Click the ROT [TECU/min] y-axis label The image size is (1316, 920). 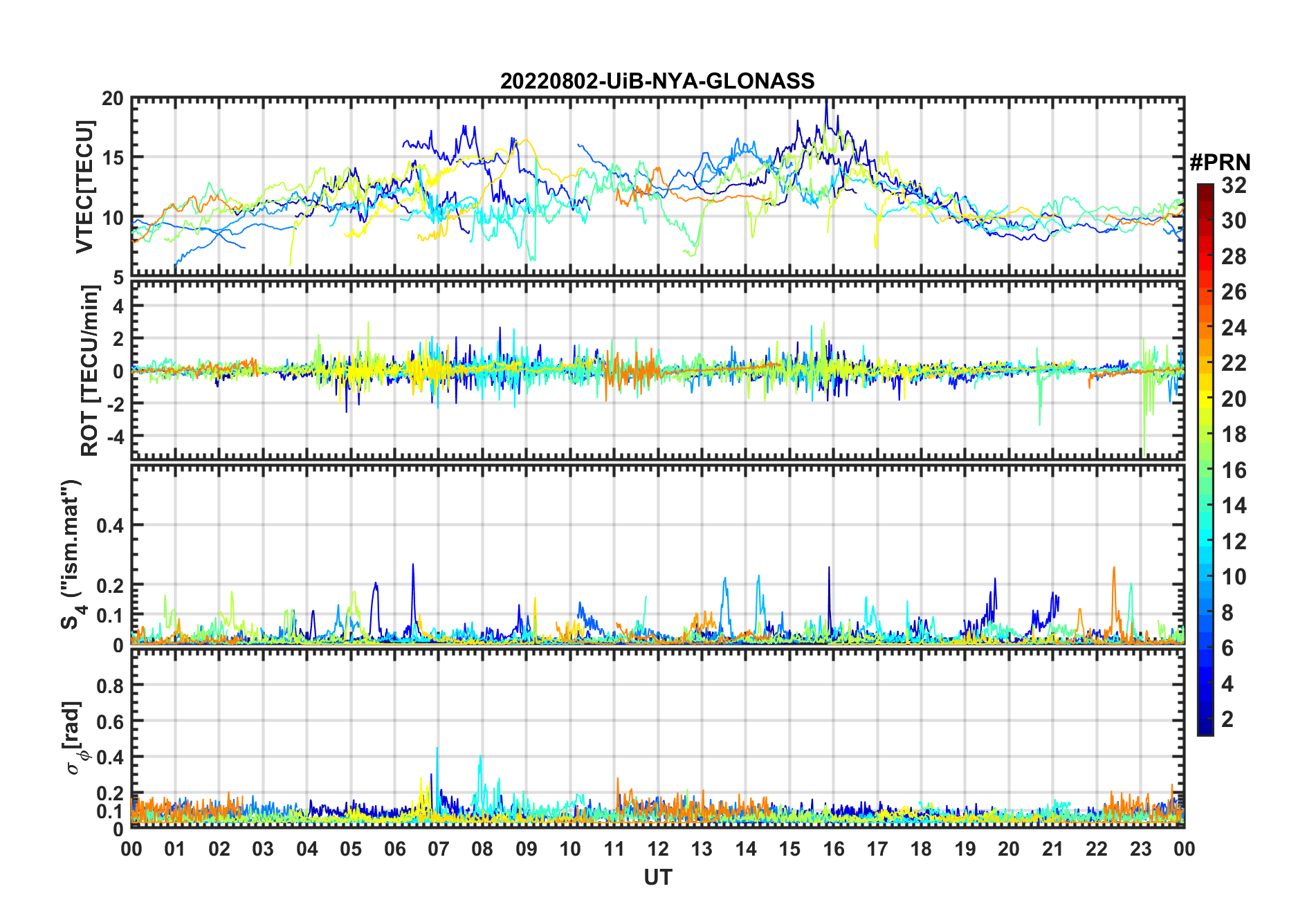point(89,371)
